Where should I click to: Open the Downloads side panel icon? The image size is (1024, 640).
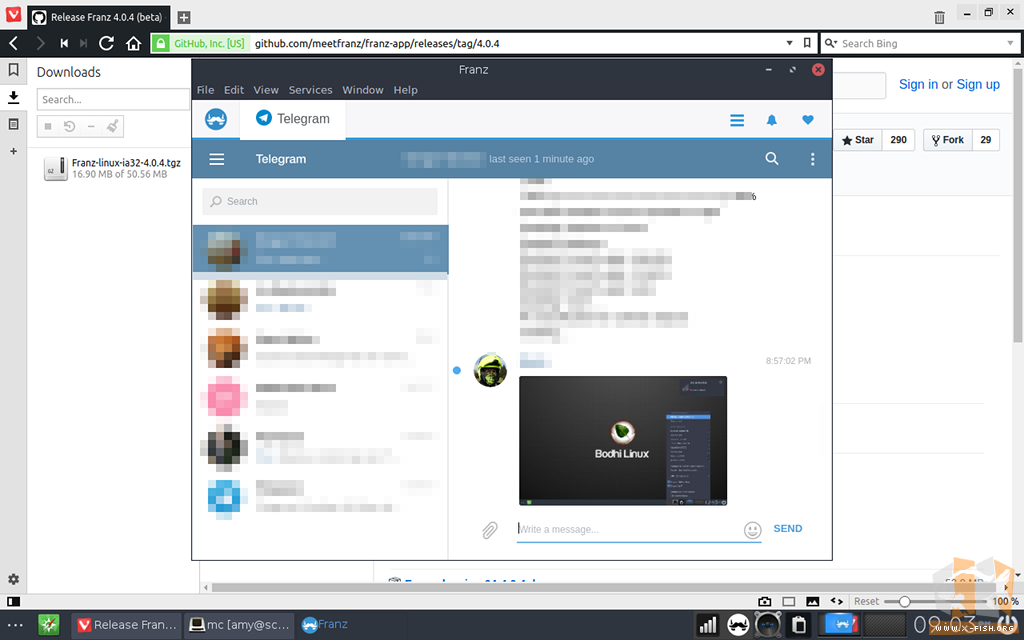[x=13, y=97]
